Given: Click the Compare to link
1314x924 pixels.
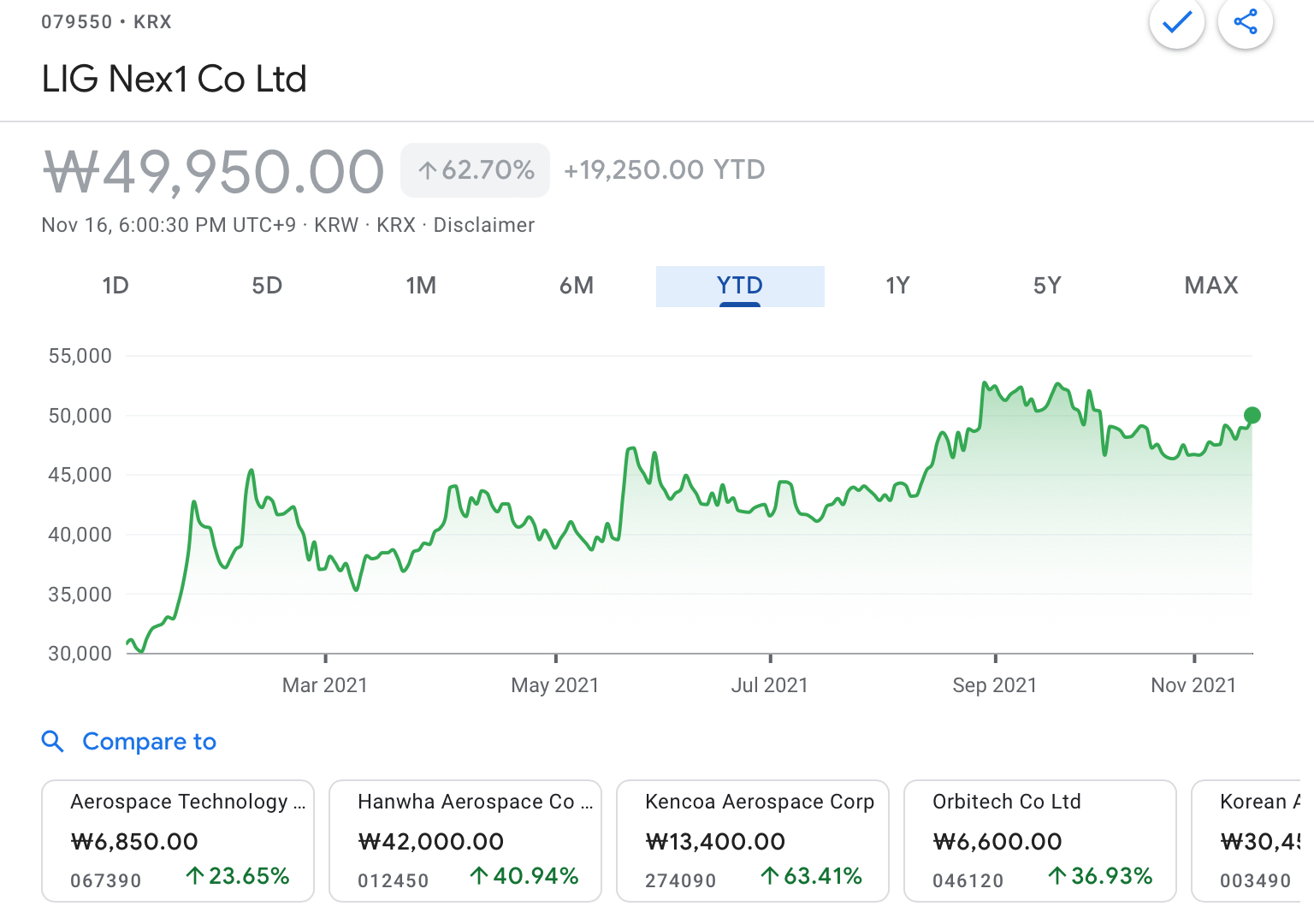Looking at the screenshot, I should pyautogui.click(x=149, y=741).
